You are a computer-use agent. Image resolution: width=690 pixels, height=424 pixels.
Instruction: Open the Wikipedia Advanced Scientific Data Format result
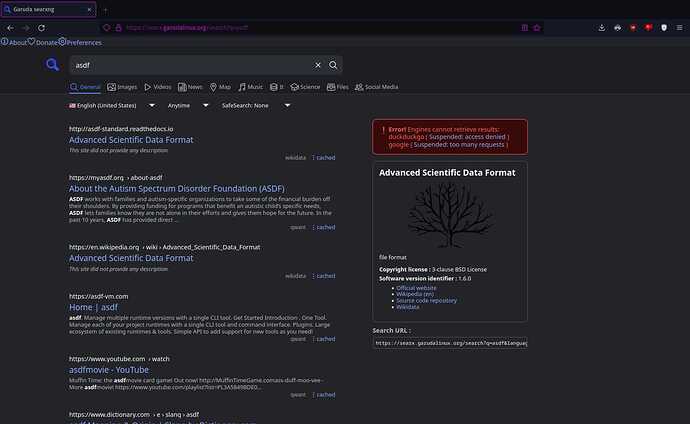tap(131, 258)
